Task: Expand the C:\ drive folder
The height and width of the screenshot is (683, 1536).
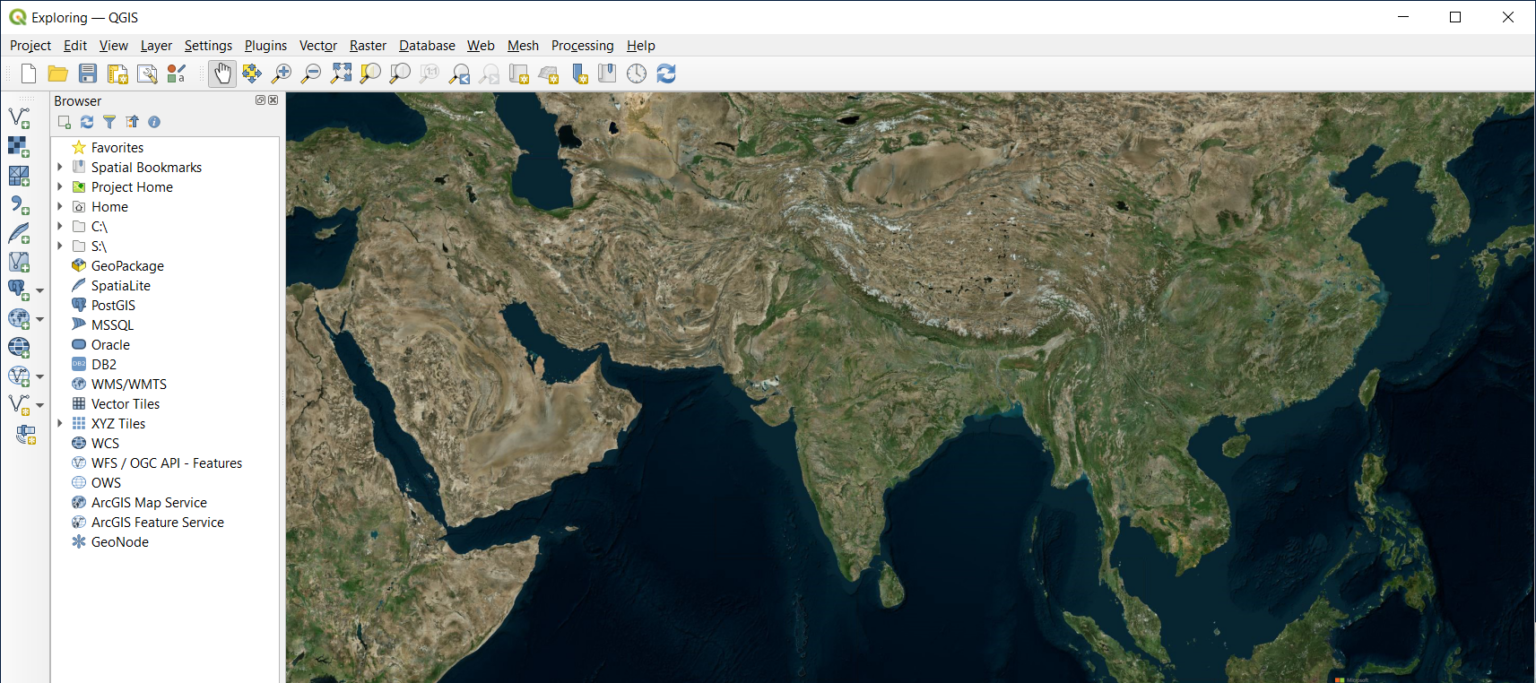Action: click(60, 226)
